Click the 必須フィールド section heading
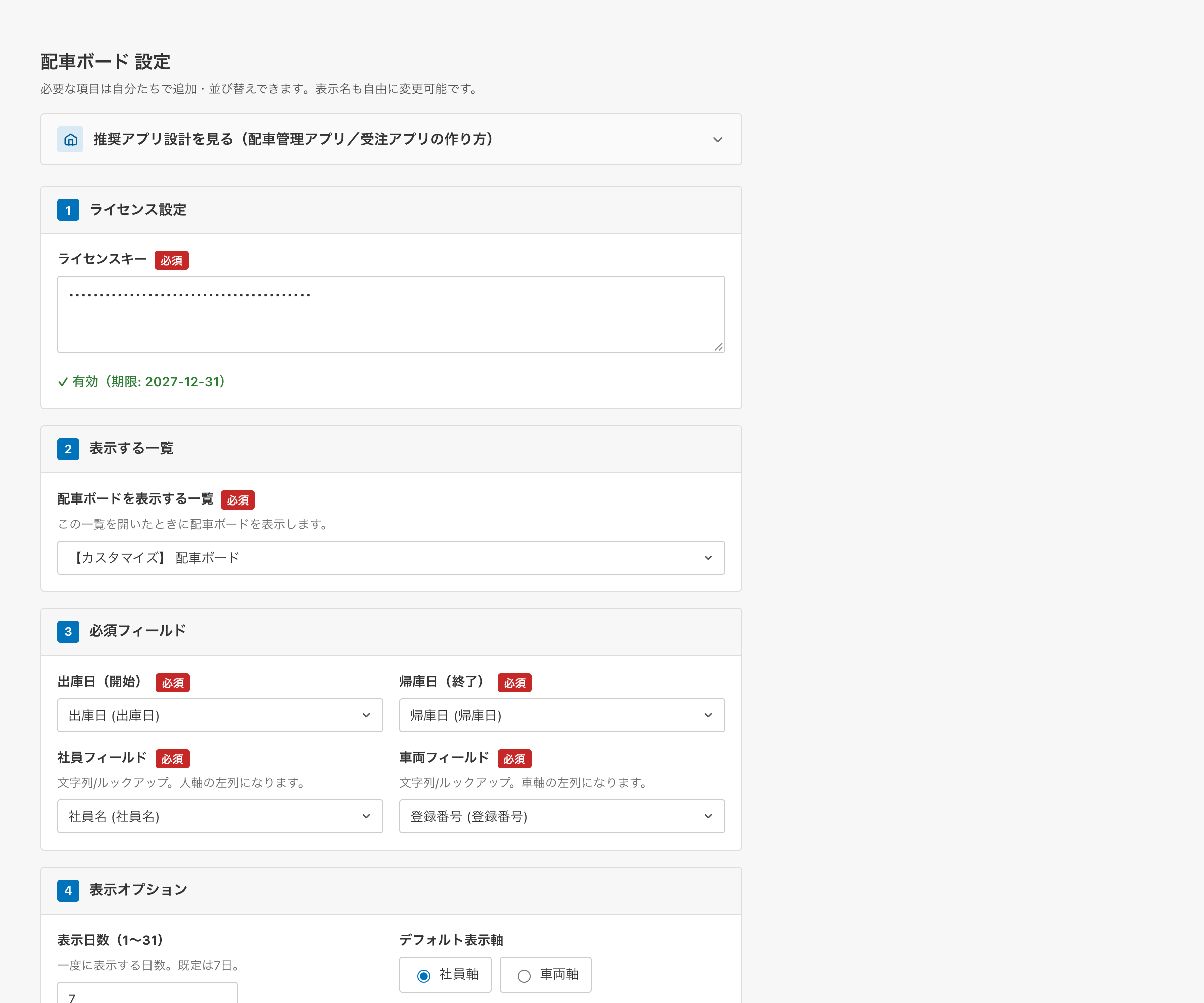 (x=137, y=631)
